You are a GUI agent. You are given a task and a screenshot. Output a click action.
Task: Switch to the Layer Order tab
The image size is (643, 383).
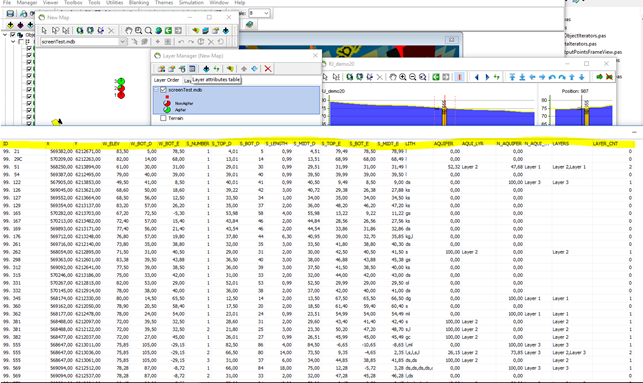tap(166, 80)
